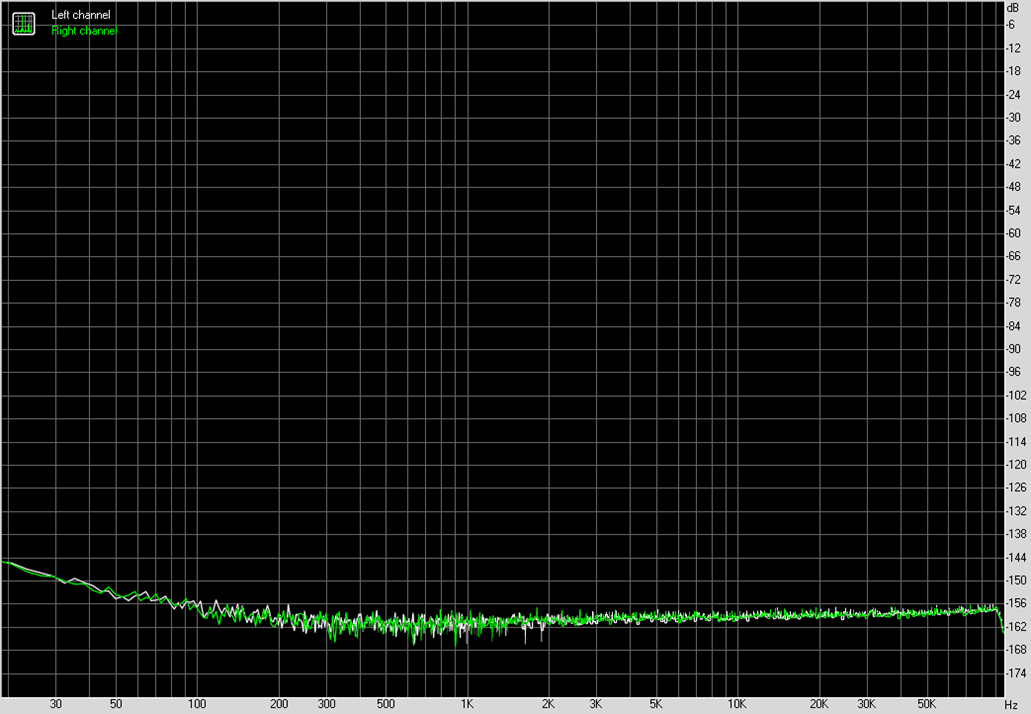
Task: Click the -60 dB axis value
Action: tap(1013, 233)
